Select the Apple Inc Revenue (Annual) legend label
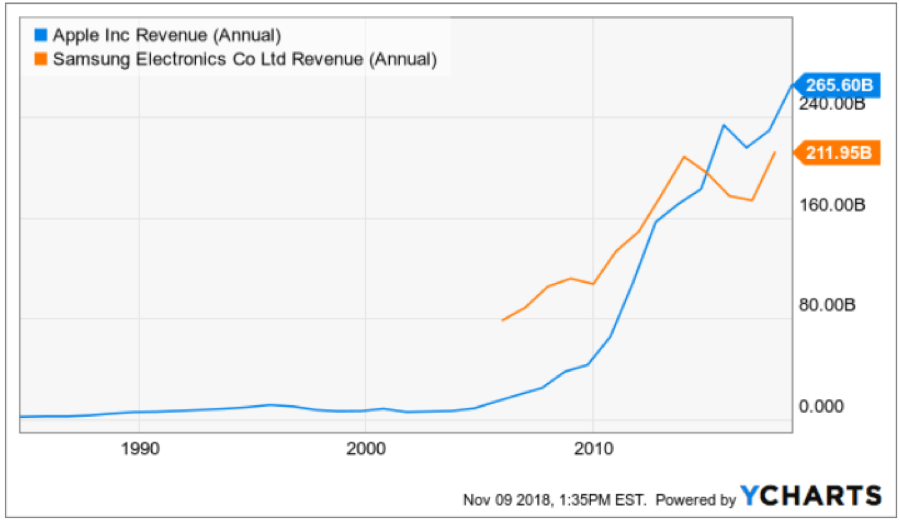Image resolution: width=899 pixels, height=522 pixels. click(x=167, y=36)
